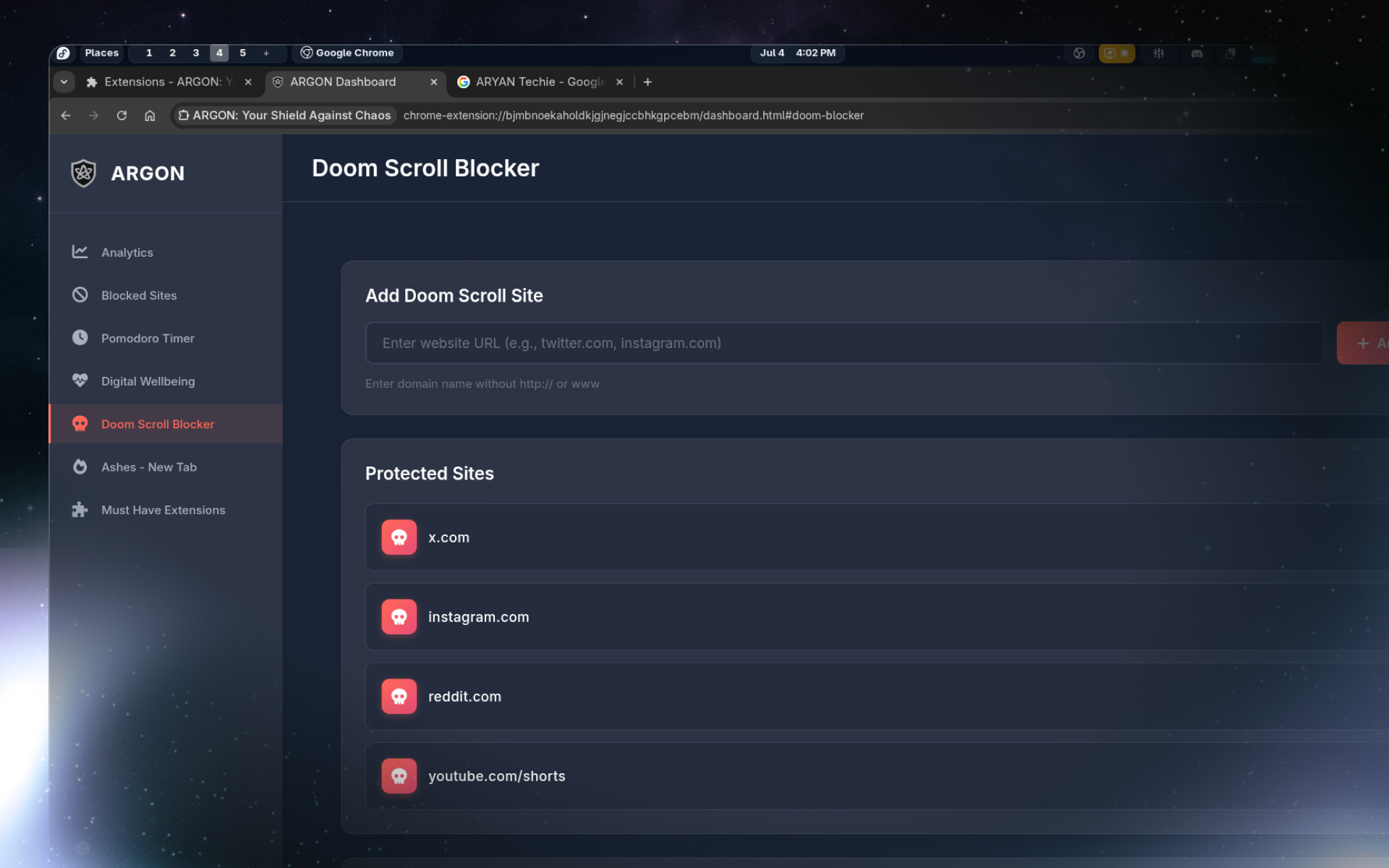Image resolution: width=1389 pixels, height=868 pixels.
Task: Click the Analytics chart icon
Action: click(x=80, y=252)
